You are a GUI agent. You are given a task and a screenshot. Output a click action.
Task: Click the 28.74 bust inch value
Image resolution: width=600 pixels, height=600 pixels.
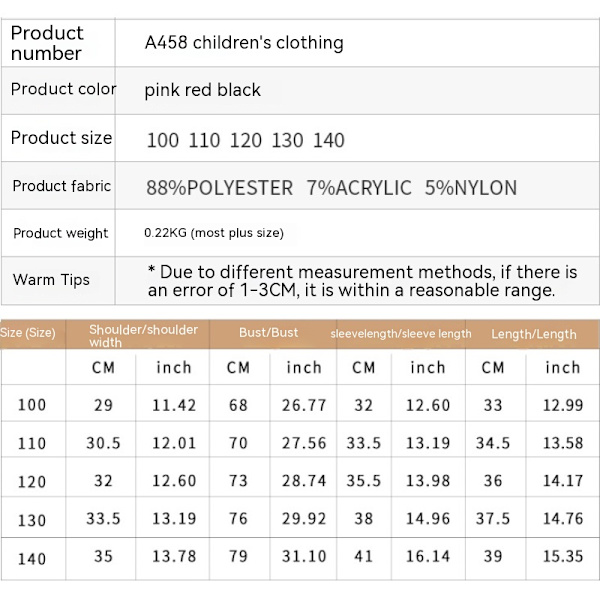point(304,481)
